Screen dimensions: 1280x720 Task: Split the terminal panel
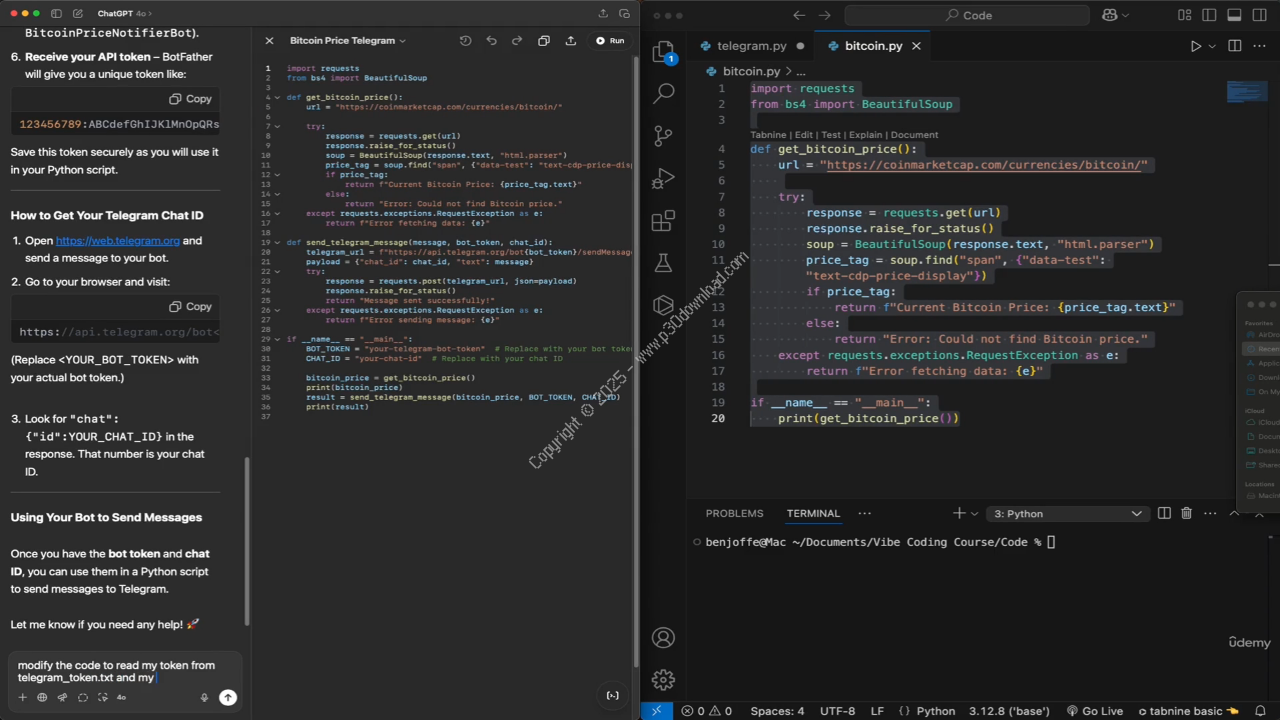tap(1164, 513)
